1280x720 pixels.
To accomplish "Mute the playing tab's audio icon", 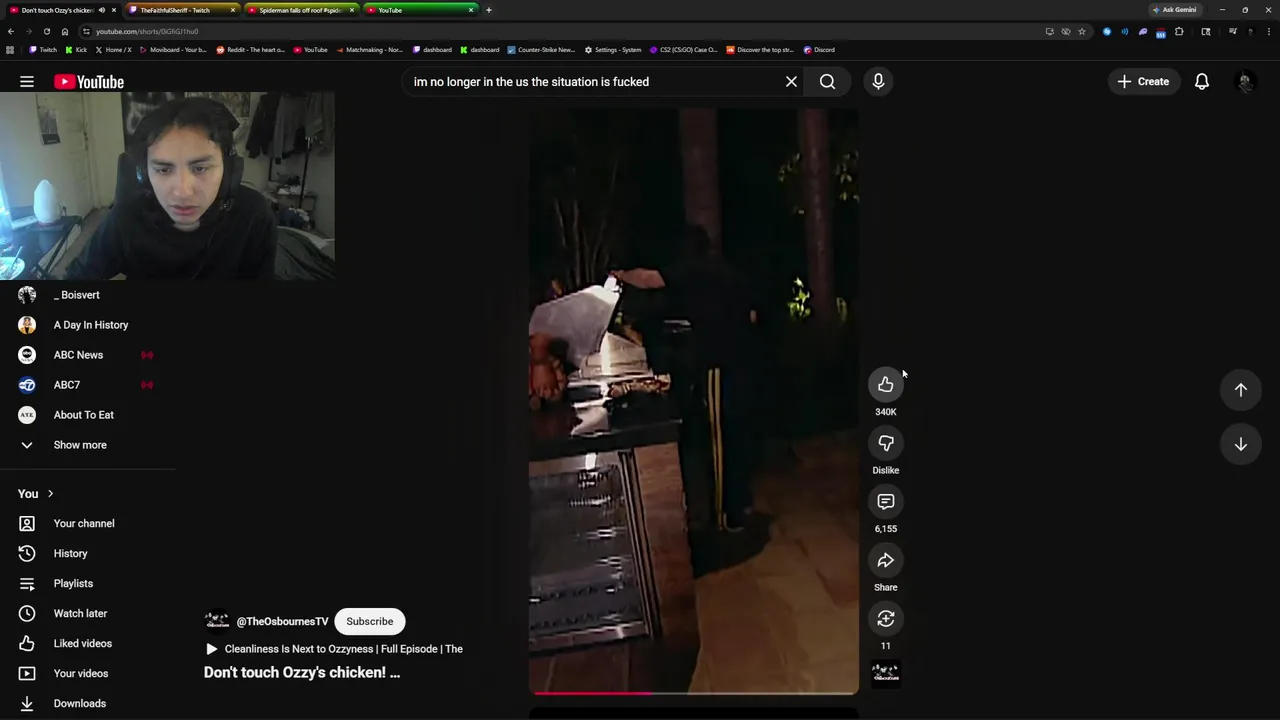I will tap(101, 10).
